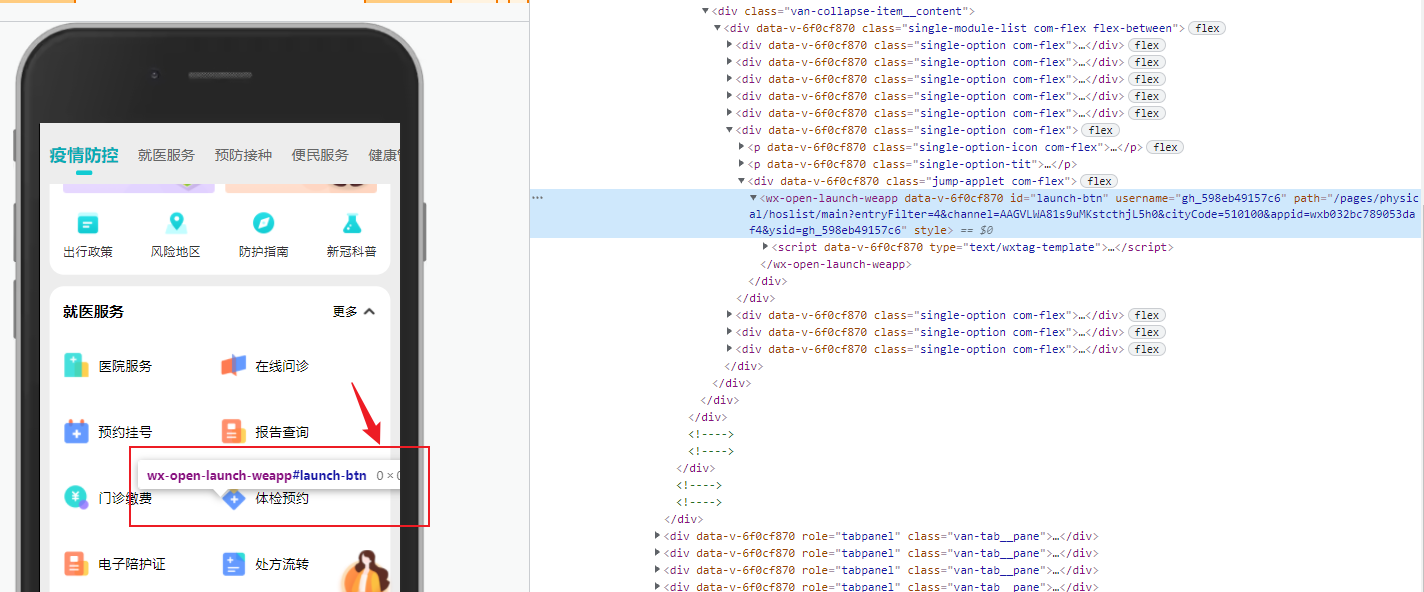This screenshot has width=1424, height=592.
Task: Collapse the wx-open-launch-weapp node
Action: tap(754, 198)
